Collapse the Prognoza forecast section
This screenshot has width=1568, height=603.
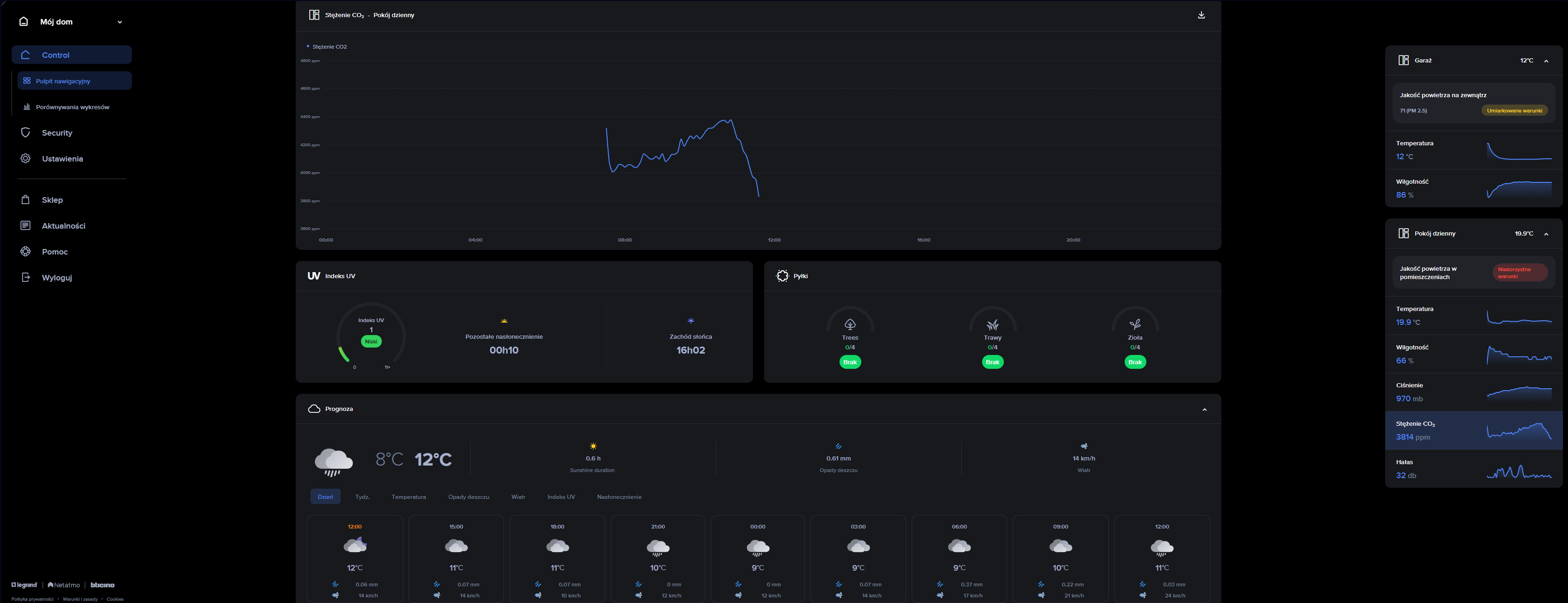tap(1204, 410)
